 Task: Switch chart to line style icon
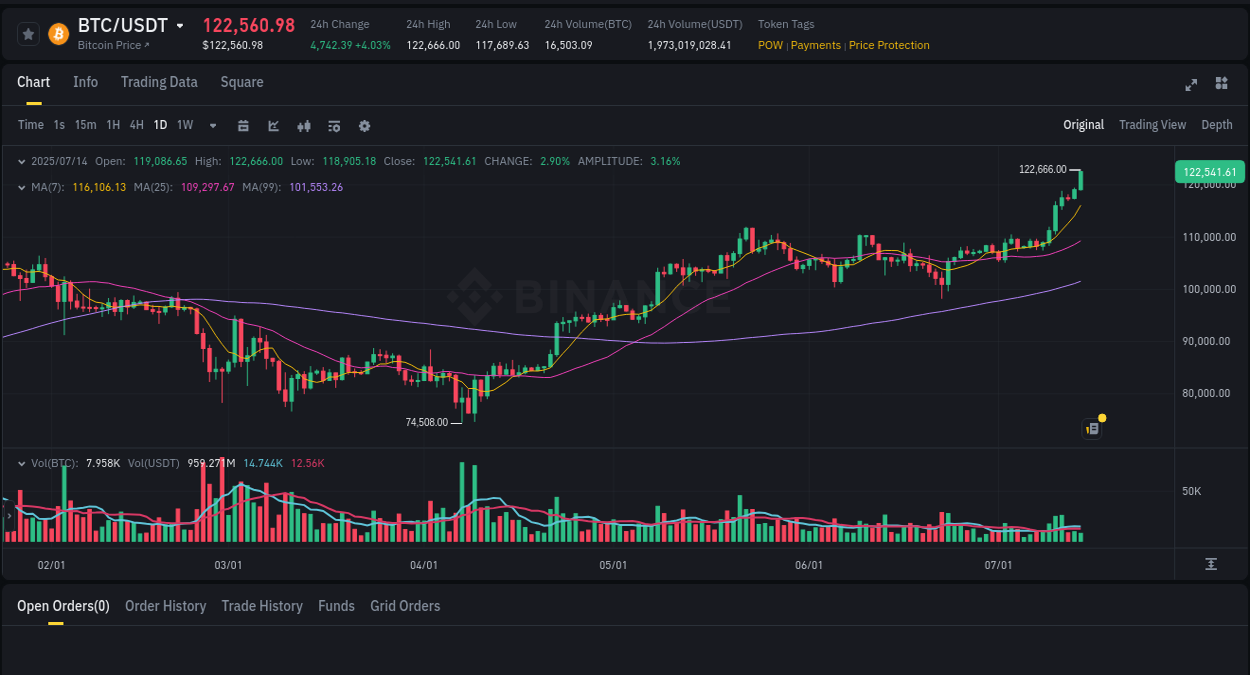point(272,126)
